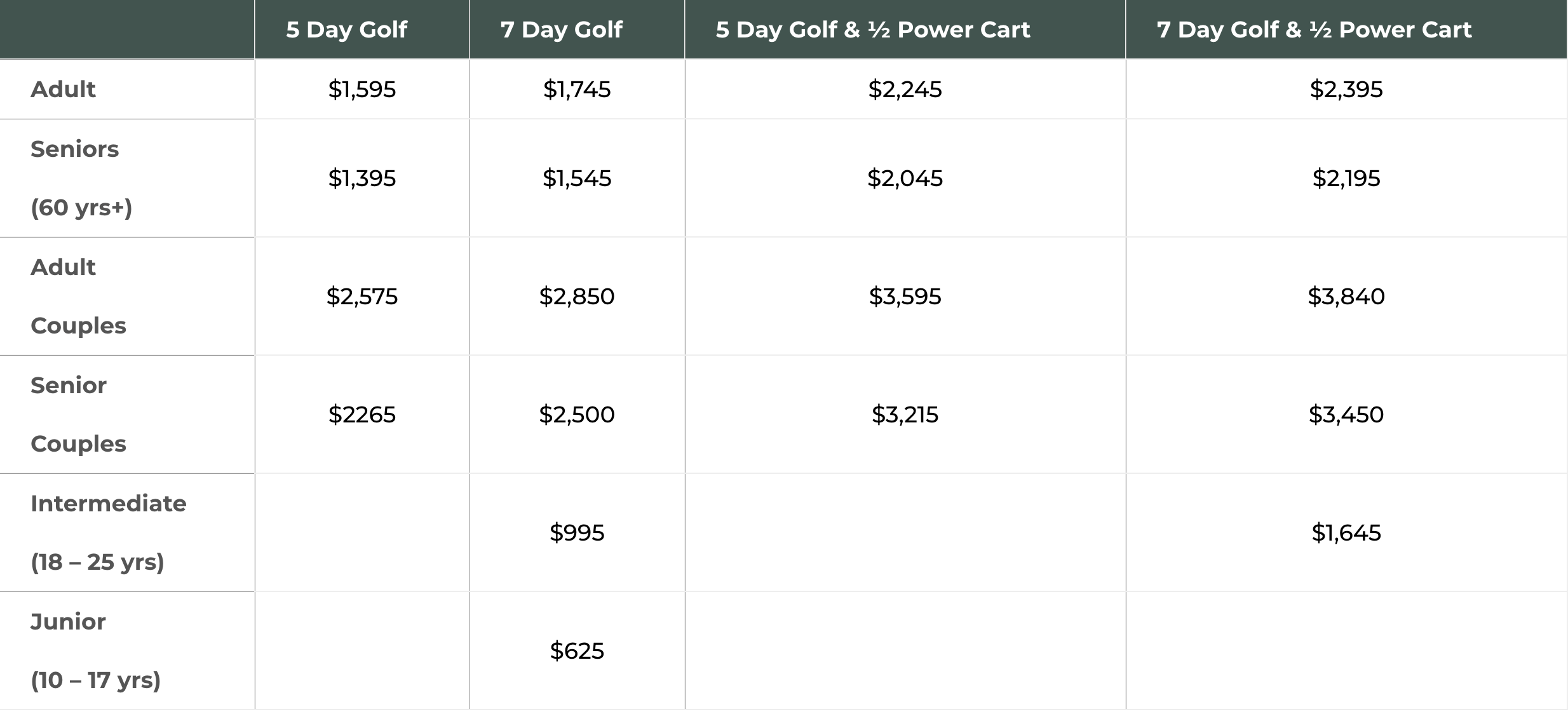Click the $1,595 Adult 5 Day price
This screenshot has width=1568, height=714.
pyautogui.click(x=362, y=90)
